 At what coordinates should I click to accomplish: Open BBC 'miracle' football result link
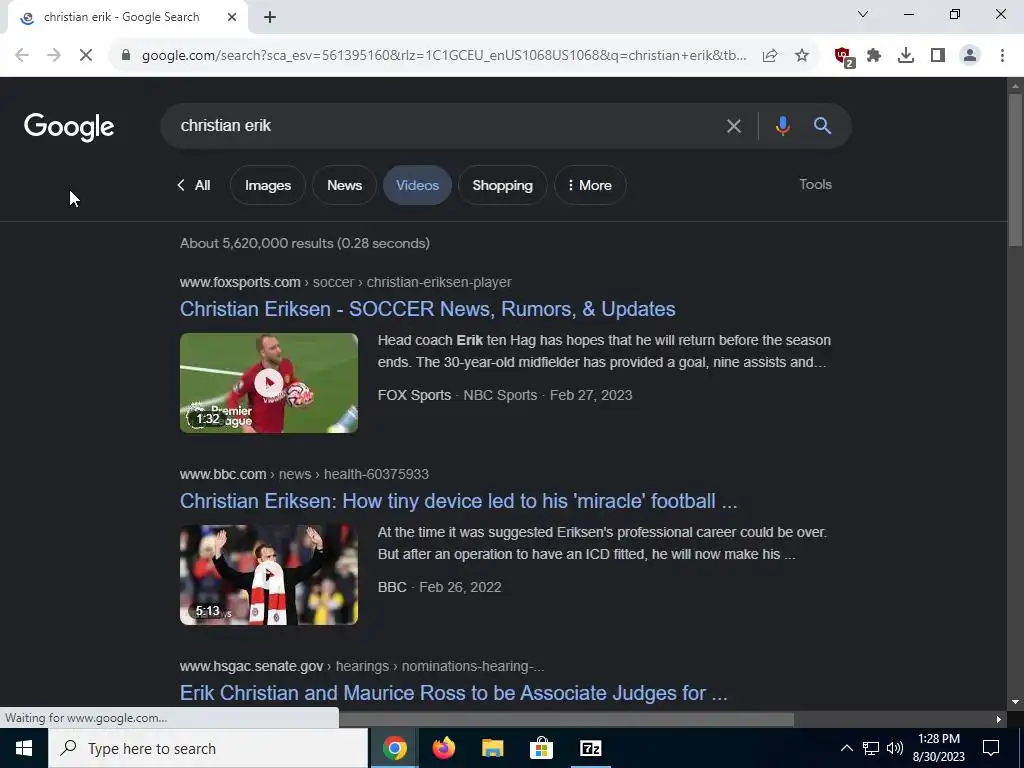click(x=458, y=501)
